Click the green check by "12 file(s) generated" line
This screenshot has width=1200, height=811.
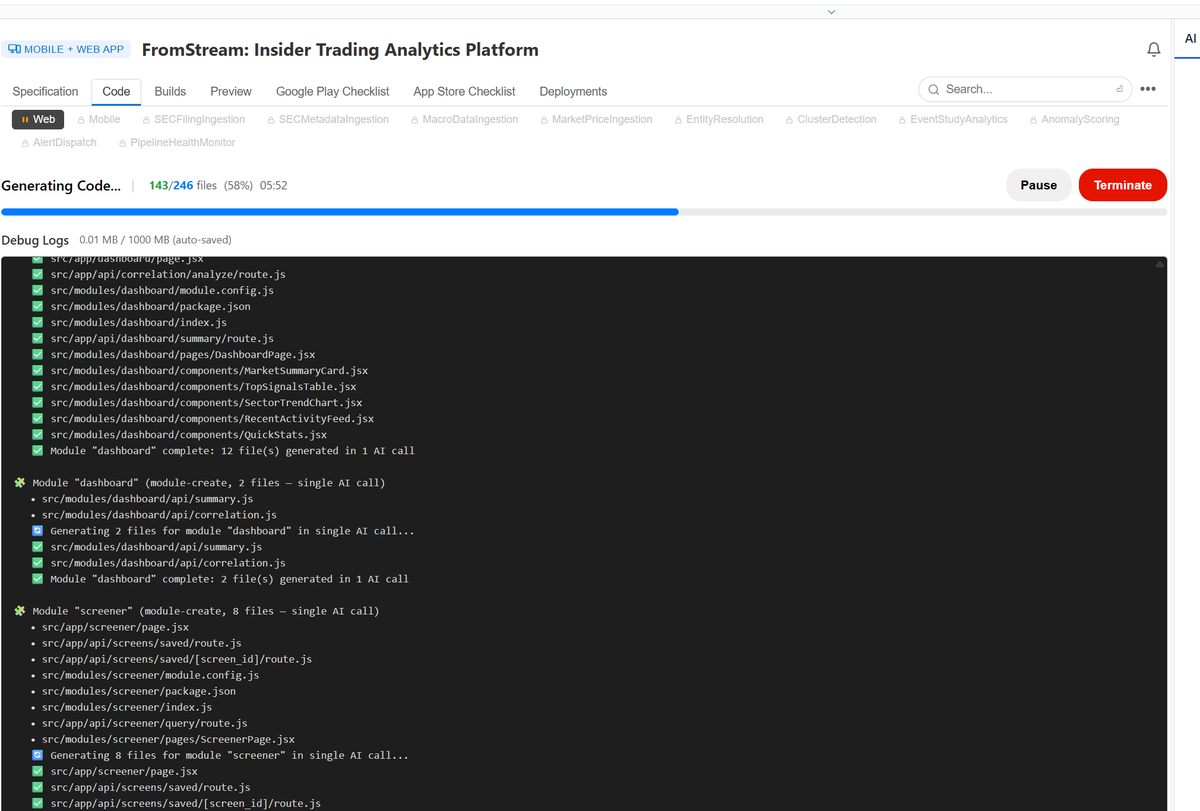pyautogui.click(x=38, y=451)
